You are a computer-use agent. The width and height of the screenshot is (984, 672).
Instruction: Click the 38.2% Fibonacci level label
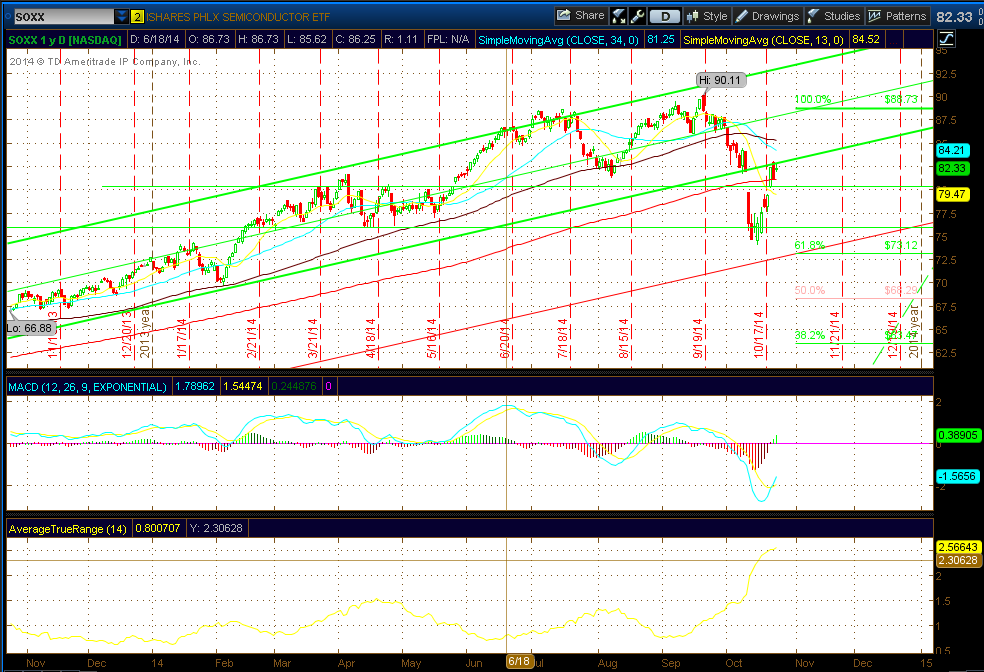(x=810, y=336)
